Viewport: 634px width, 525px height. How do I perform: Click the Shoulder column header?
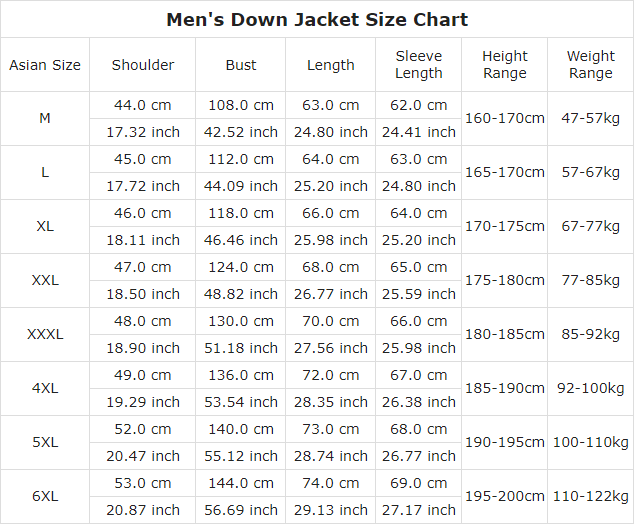pyautogui.click(x=143, y=65)
